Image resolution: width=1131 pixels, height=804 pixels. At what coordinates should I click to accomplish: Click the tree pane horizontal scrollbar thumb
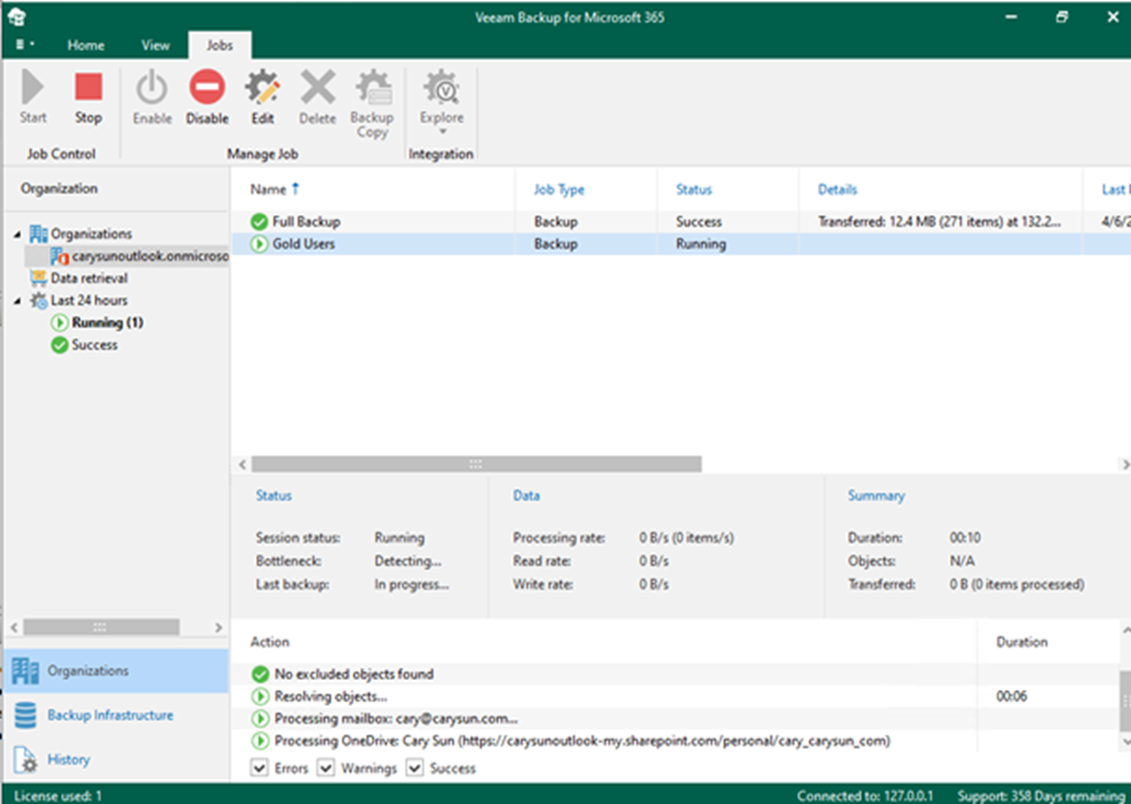101,627
